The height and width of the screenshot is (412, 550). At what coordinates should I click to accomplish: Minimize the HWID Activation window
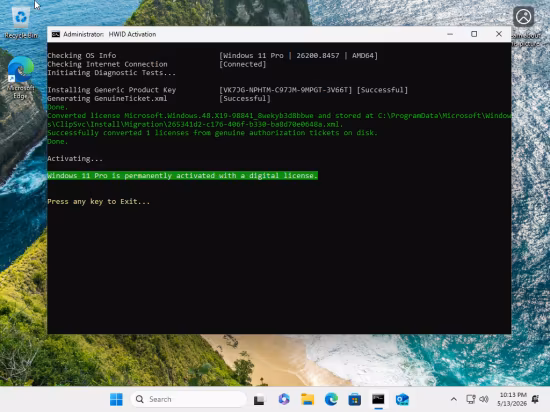(450, 34)
